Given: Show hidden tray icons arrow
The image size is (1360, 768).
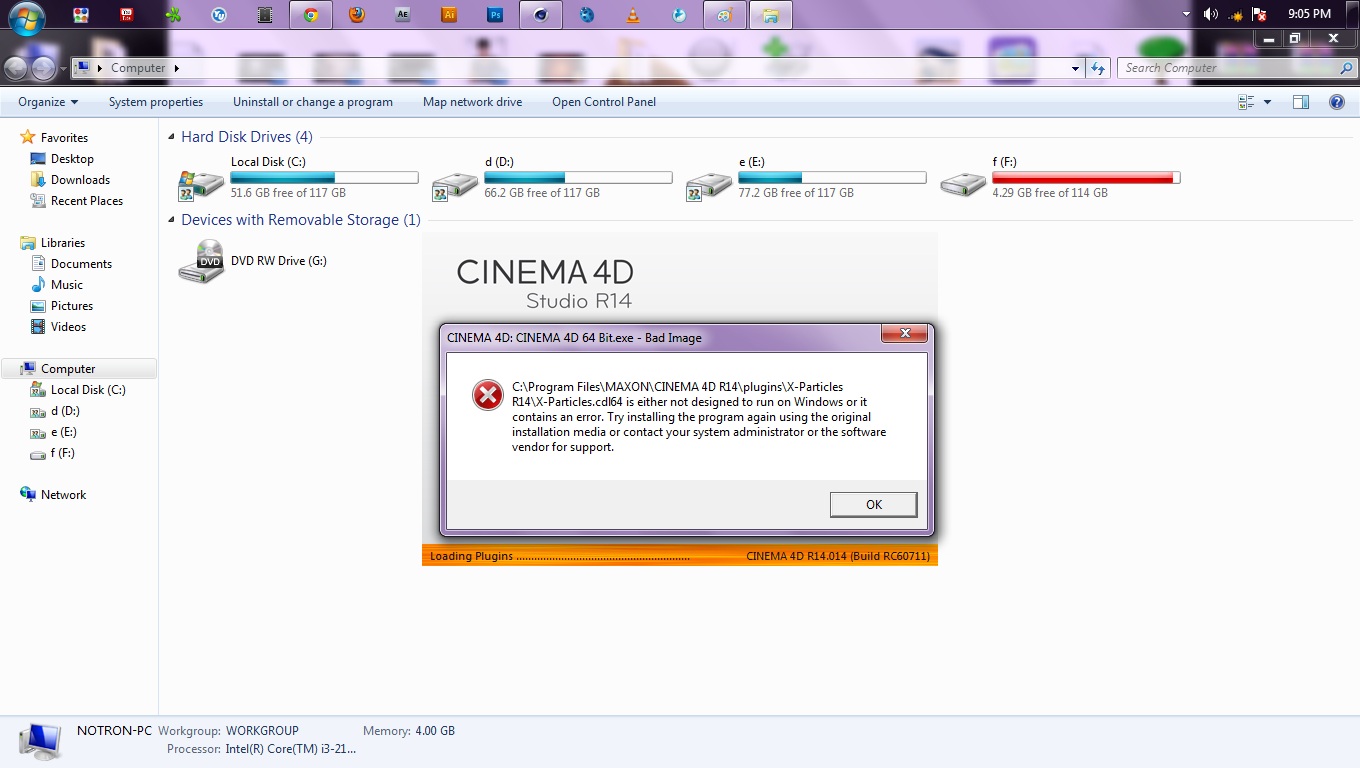Looking at the screenshot, I should click(1187, 15).
